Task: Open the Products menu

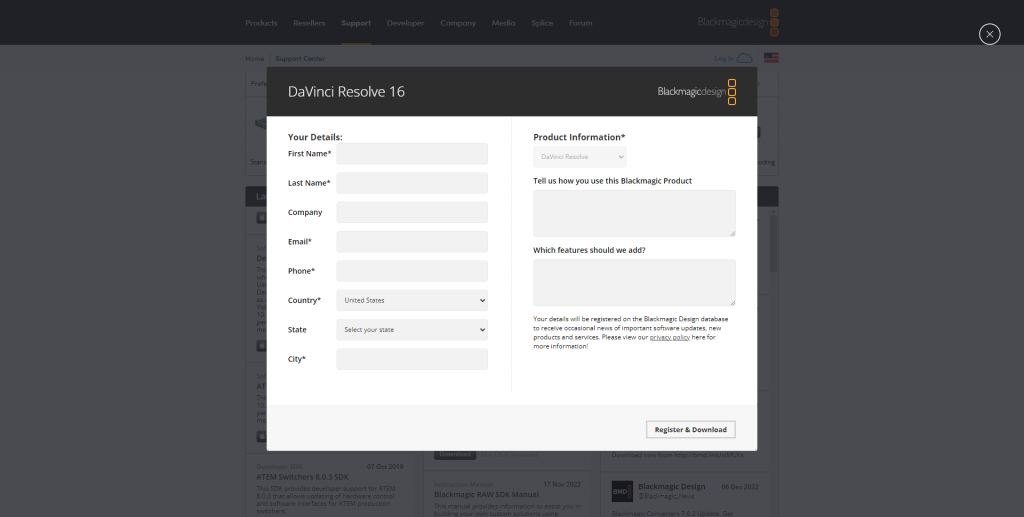Action: click(x=261, y=23)
